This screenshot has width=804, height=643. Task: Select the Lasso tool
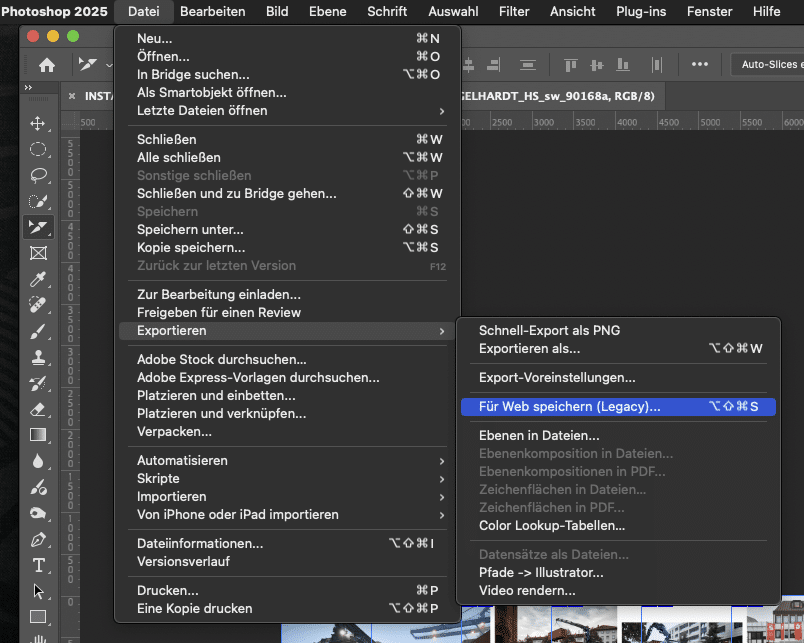pyautogui.click(x=38, y=175)
